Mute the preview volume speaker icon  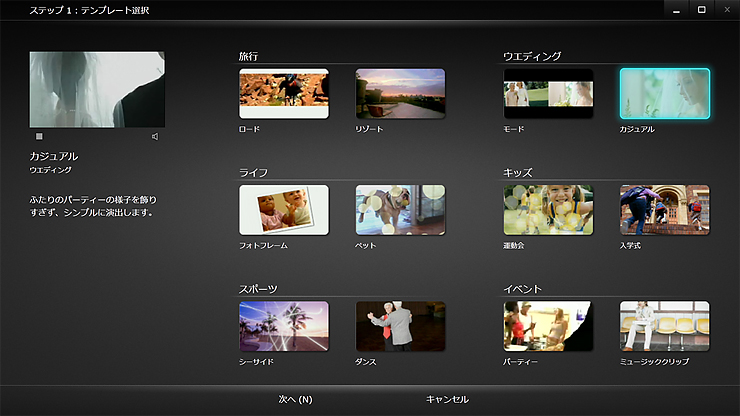(x=155, y=136)
